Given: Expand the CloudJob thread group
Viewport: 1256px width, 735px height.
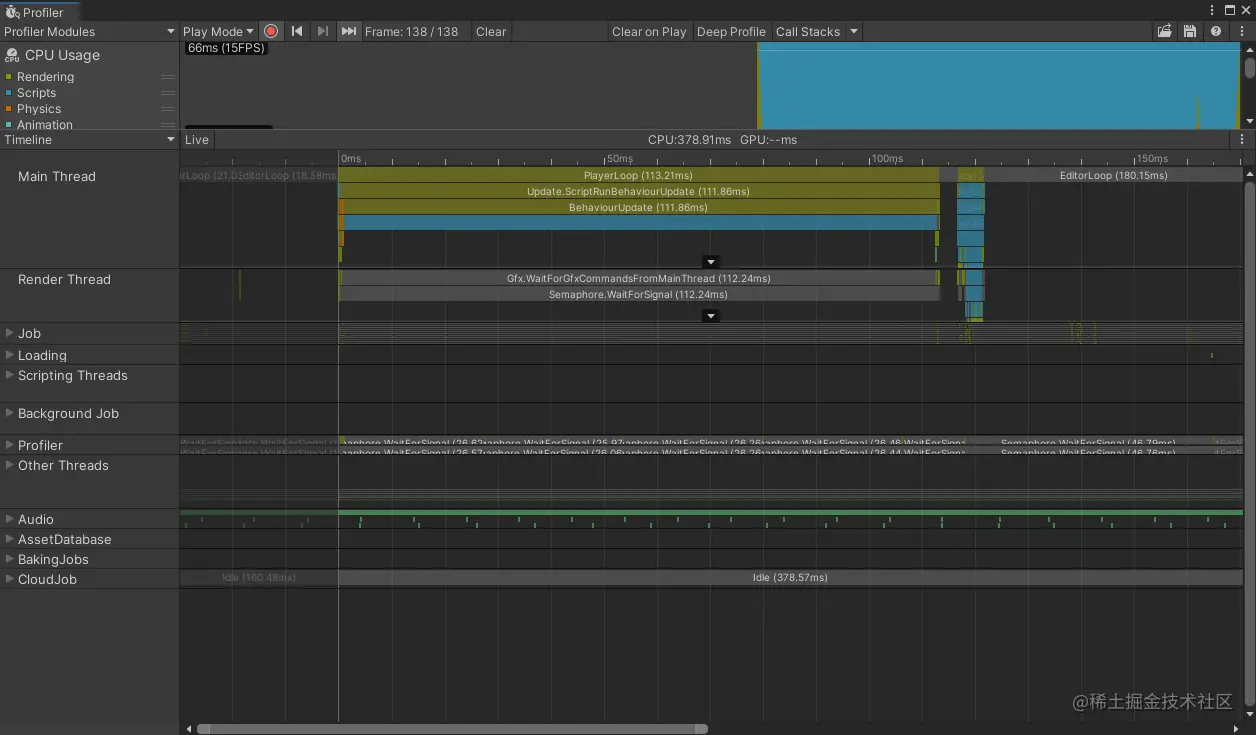Looking at the screenshot, I should pyautogui.click(x=9, y=579).
